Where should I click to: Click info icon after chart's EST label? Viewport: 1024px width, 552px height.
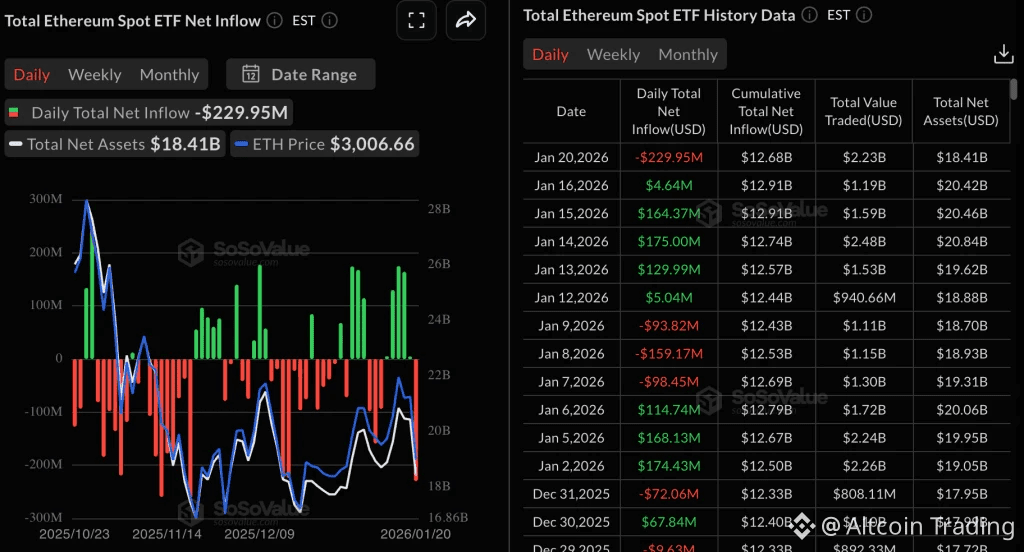330,20
